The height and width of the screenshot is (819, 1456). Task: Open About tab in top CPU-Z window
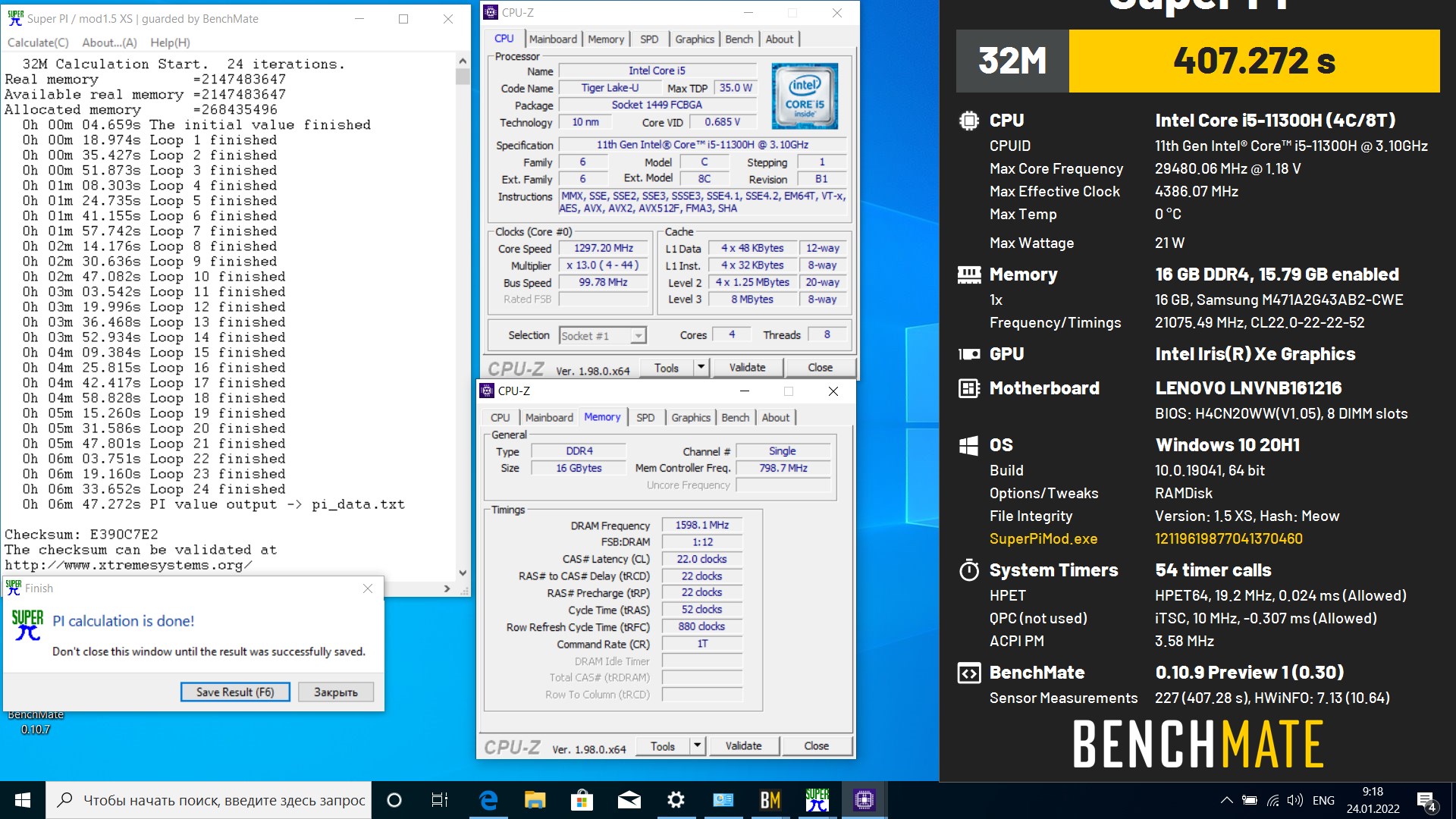pos(780,39)
